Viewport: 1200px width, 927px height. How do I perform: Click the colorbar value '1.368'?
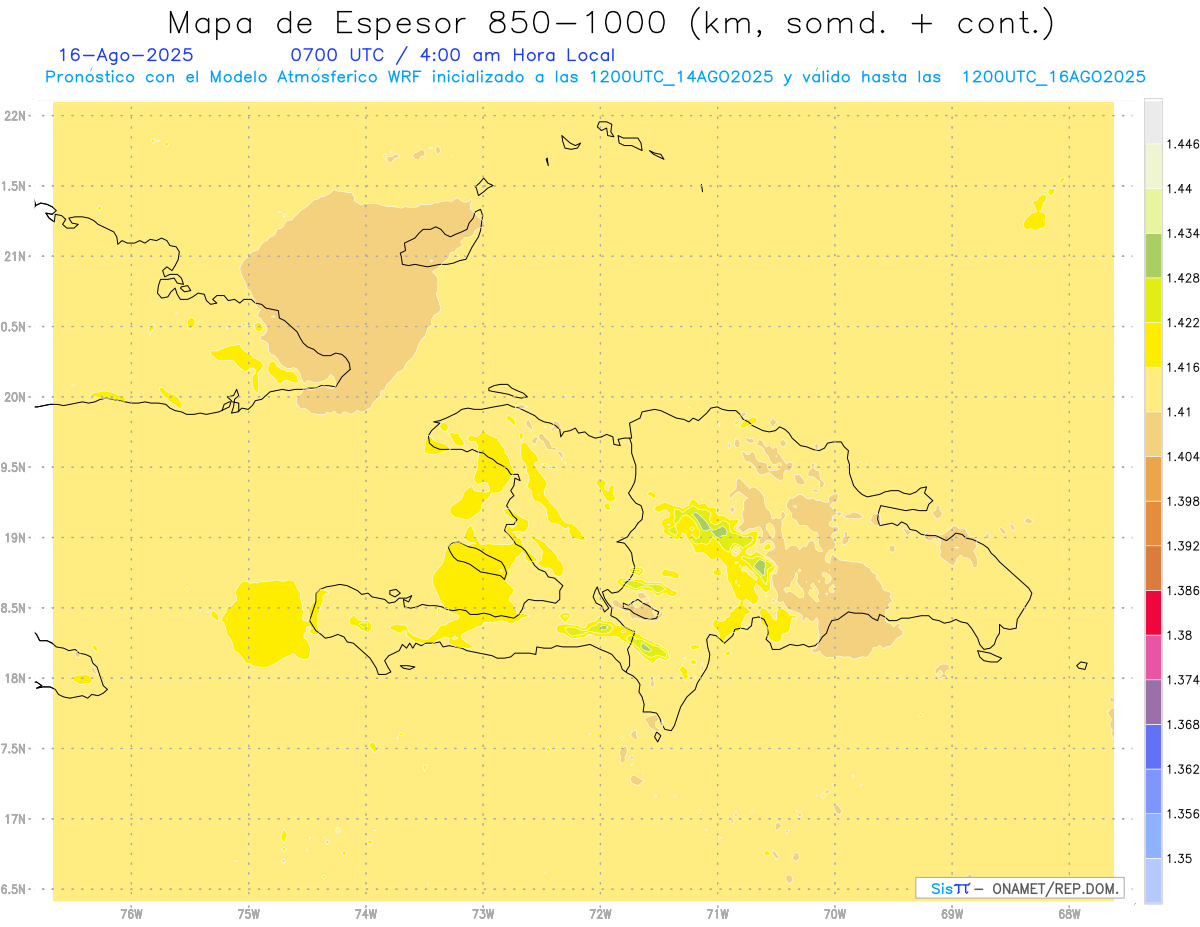click(1183, 724)
